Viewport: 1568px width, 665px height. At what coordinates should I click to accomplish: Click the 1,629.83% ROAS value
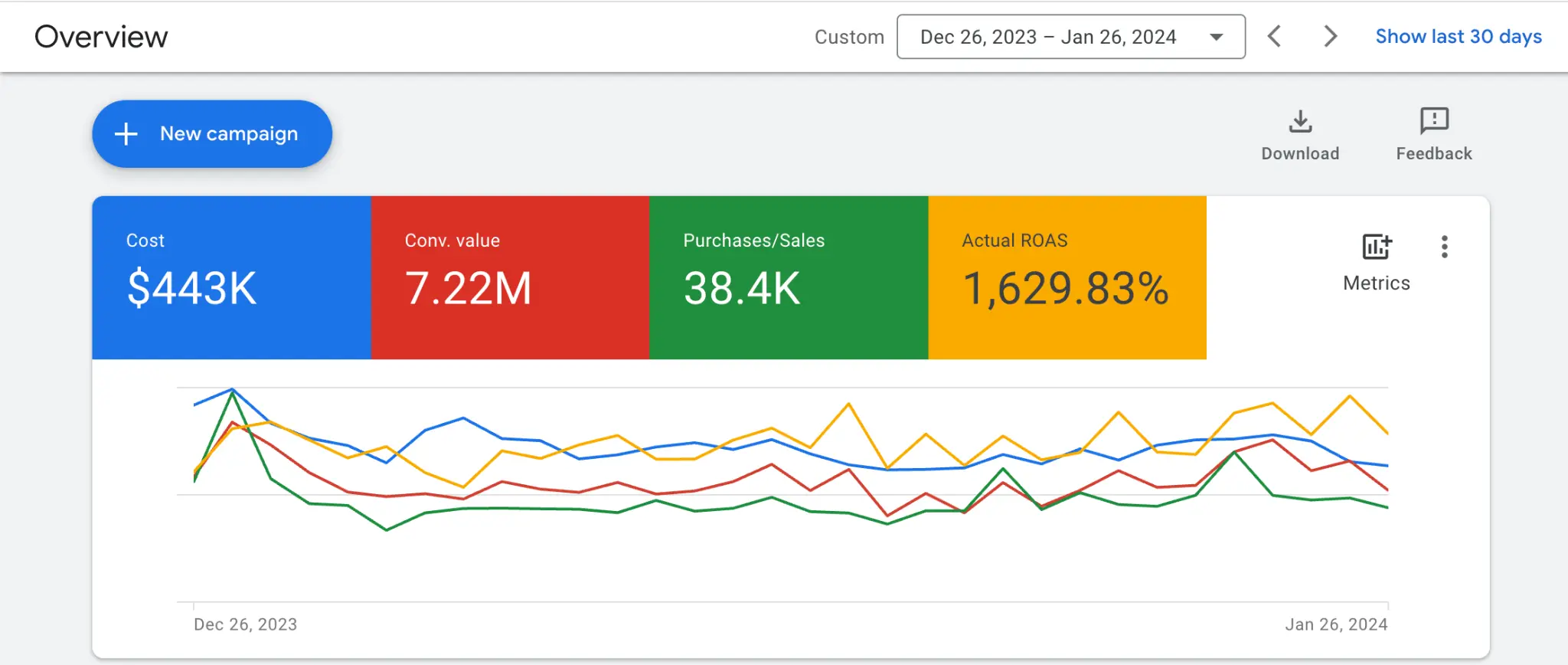1066,289
